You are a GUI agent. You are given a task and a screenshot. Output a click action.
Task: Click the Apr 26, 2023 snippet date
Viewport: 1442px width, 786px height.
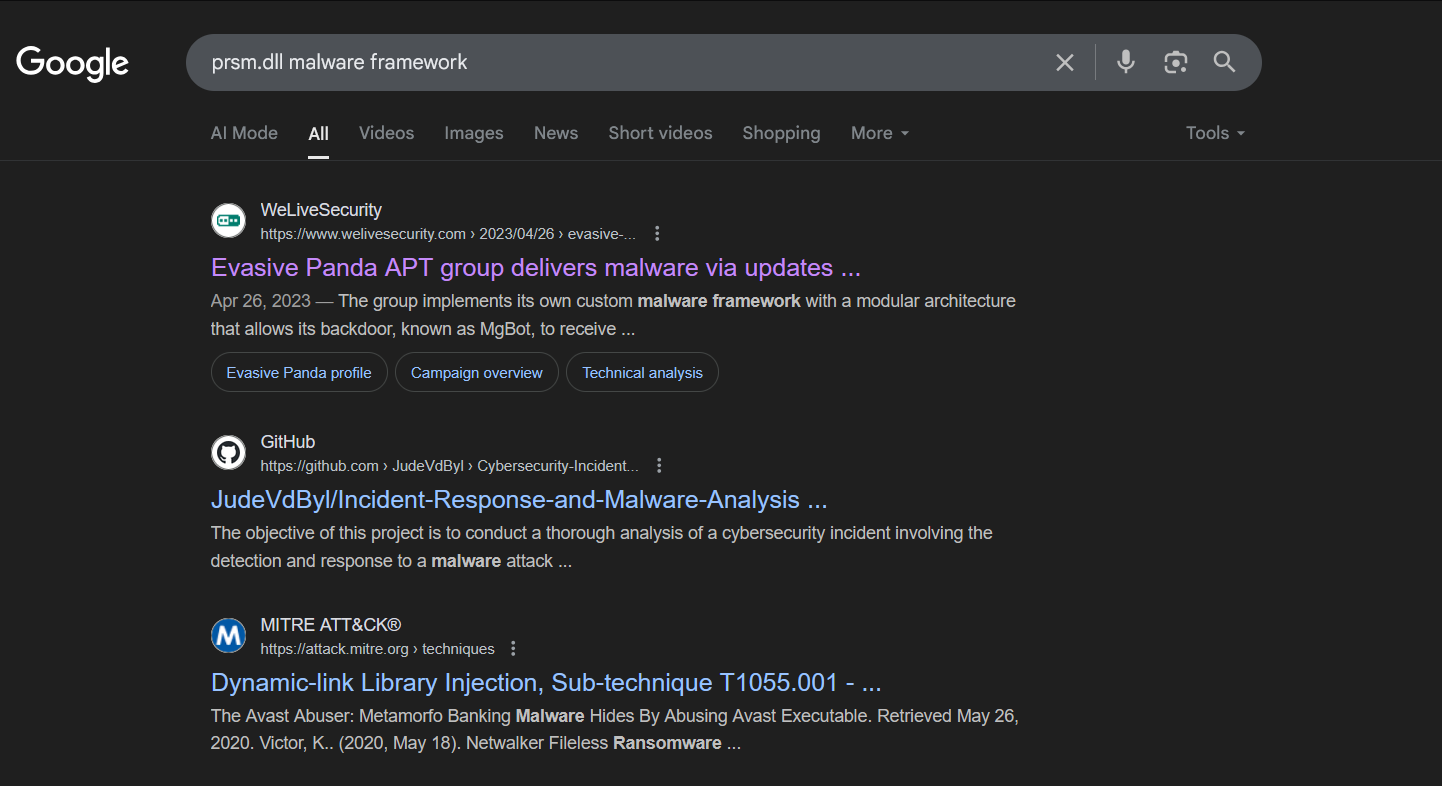point(261,301)
